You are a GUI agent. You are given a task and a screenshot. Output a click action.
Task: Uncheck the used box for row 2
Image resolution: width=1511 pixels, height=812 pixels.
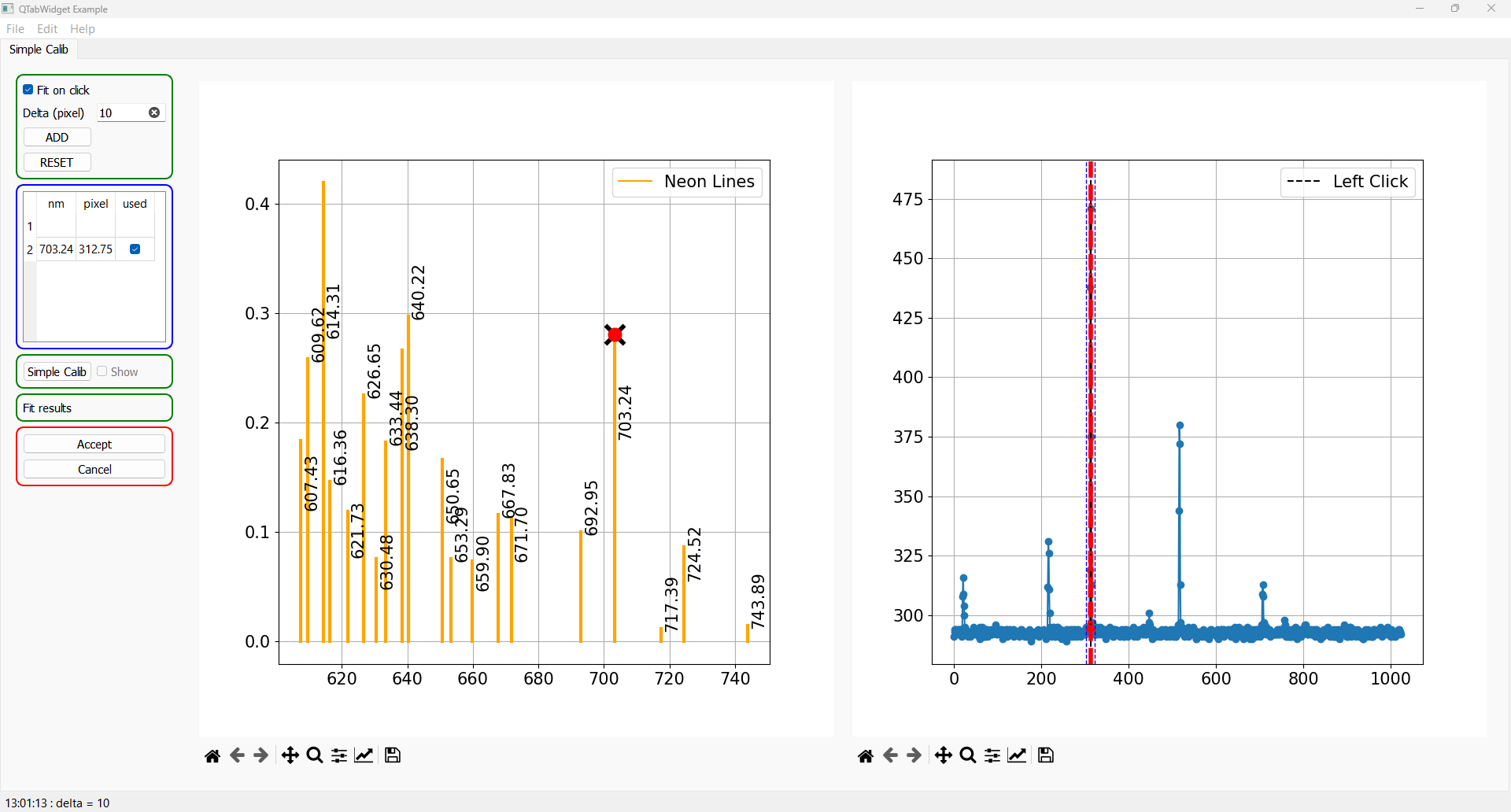click(135, 249)
